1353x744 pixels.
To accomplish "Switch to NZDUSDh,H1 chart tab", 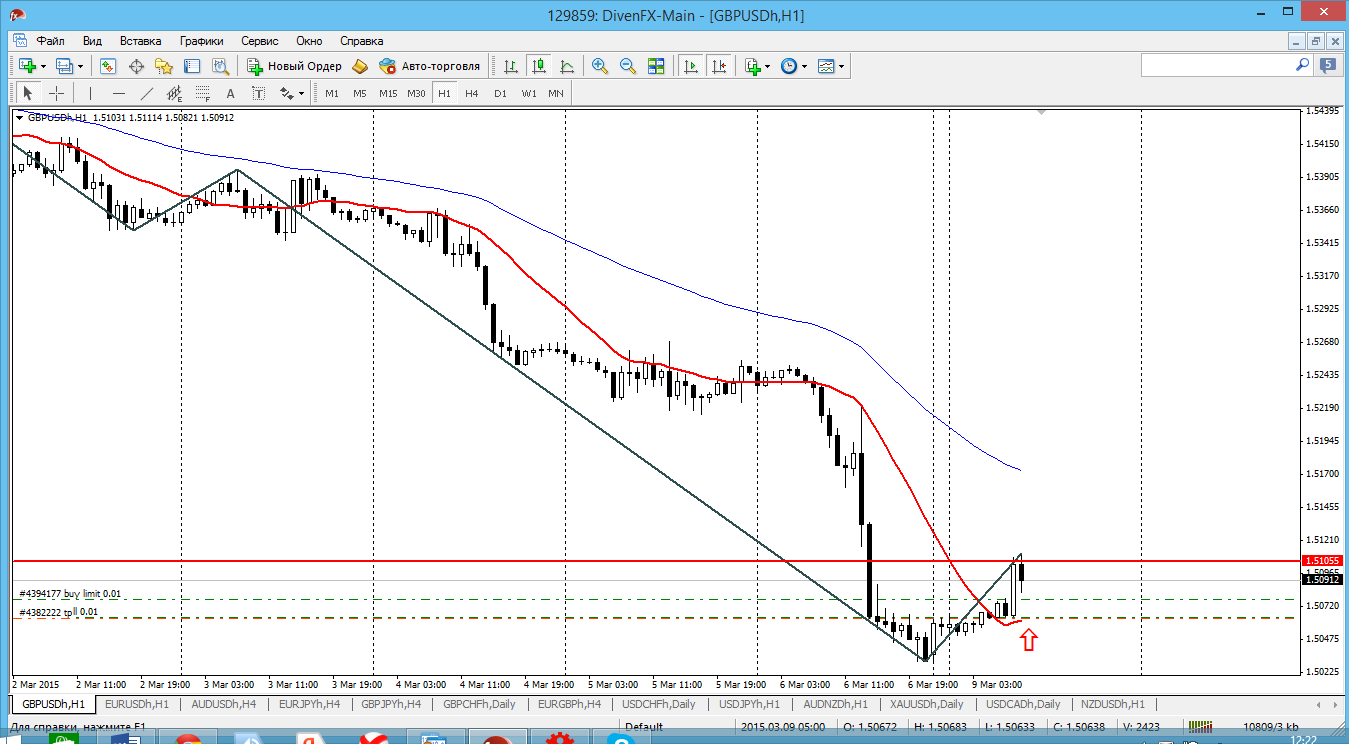I will click(x=1113, y=704).
